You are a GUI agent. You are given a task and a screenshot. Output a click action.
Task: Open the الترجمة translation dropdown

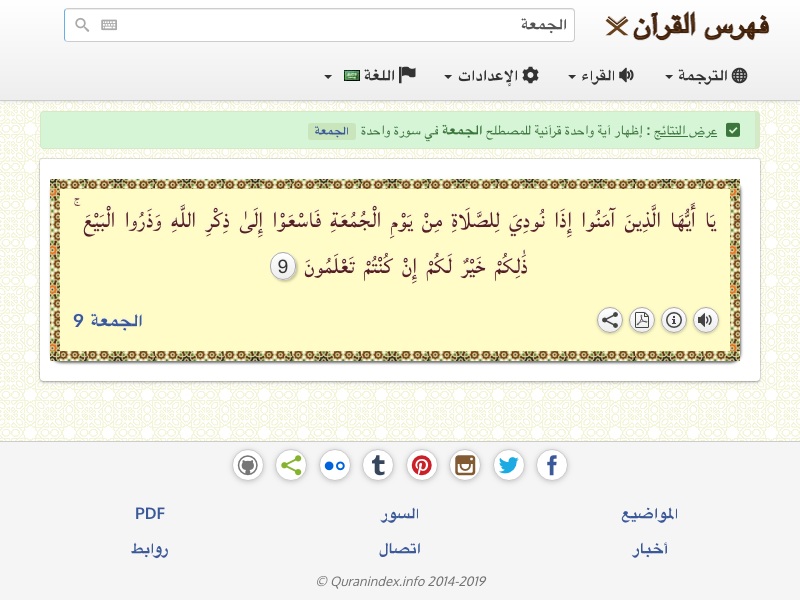[707, 76]
